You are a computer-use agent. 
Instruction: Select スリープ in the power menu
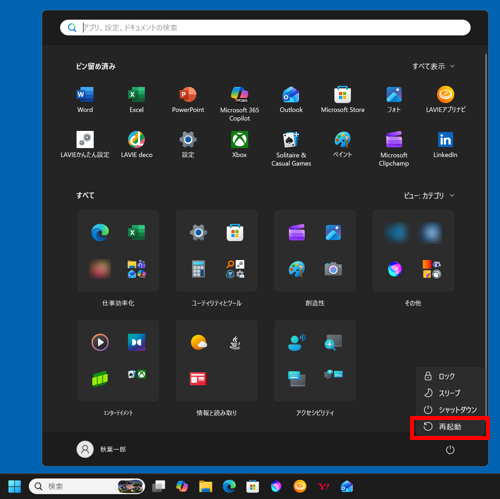[450, 393]
